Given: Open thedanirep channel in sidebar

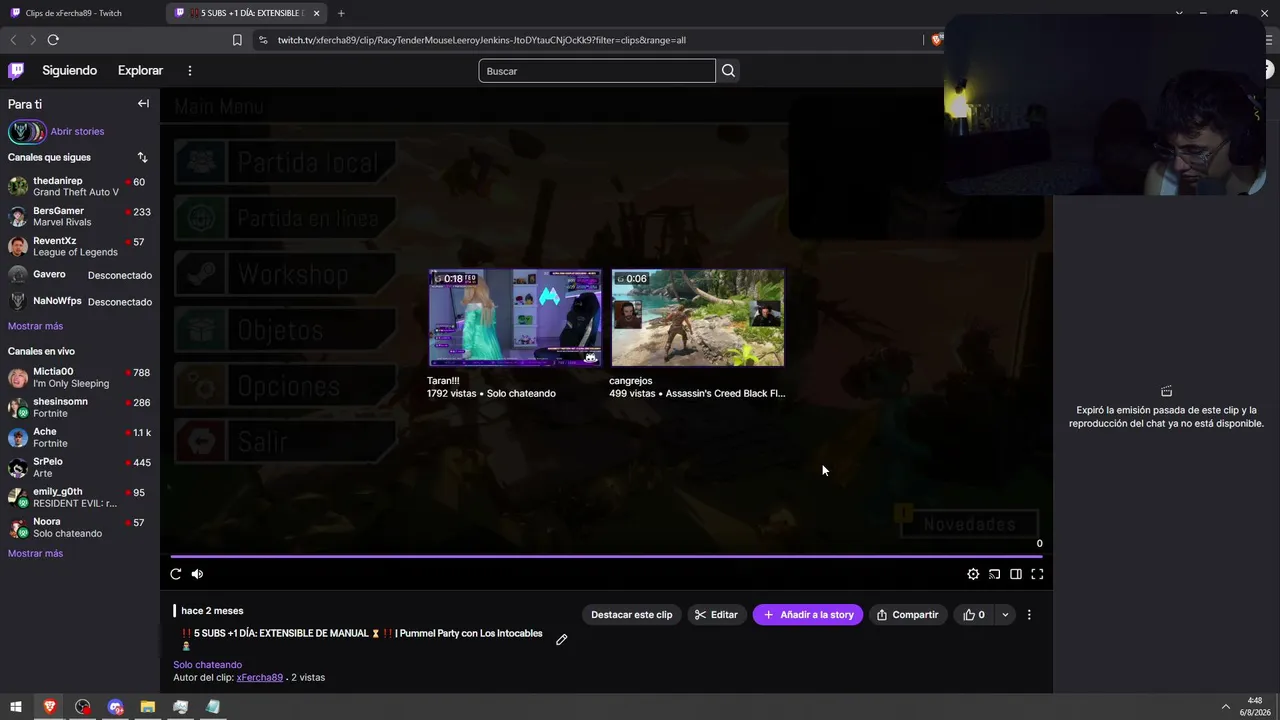Looking at the screenshot, I should [x=80, y=186].
